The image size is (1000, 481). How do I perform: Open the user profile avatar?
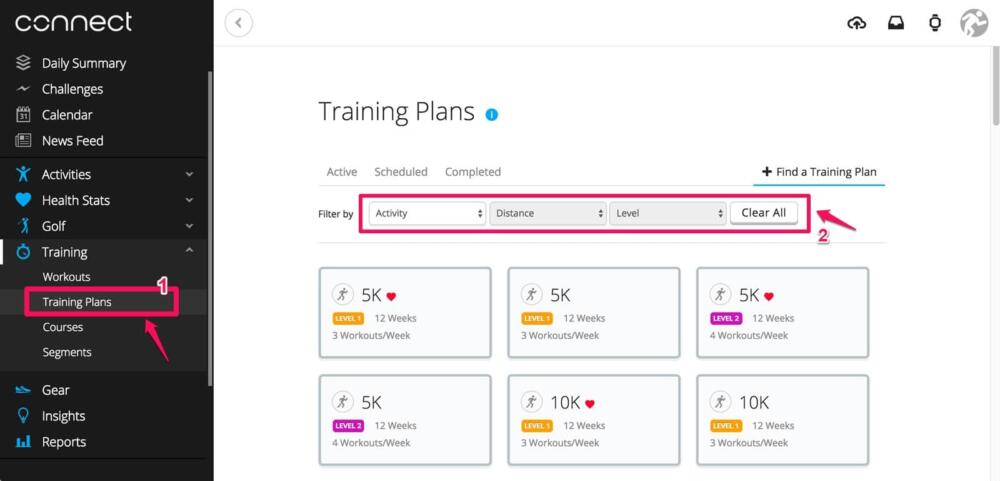973,23
